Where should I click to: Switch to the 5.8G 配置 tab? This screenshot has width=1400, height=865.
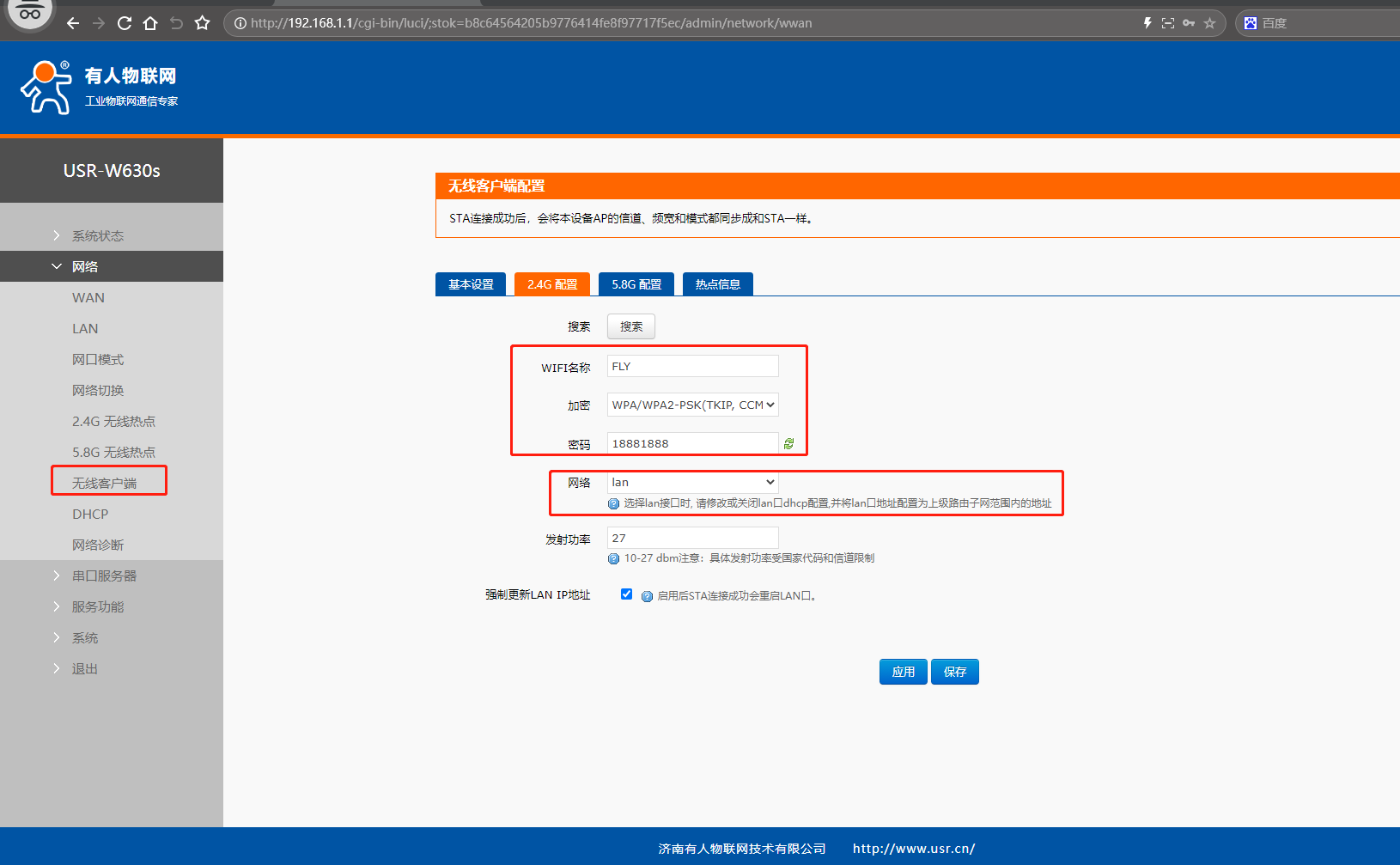coord(636,284)
